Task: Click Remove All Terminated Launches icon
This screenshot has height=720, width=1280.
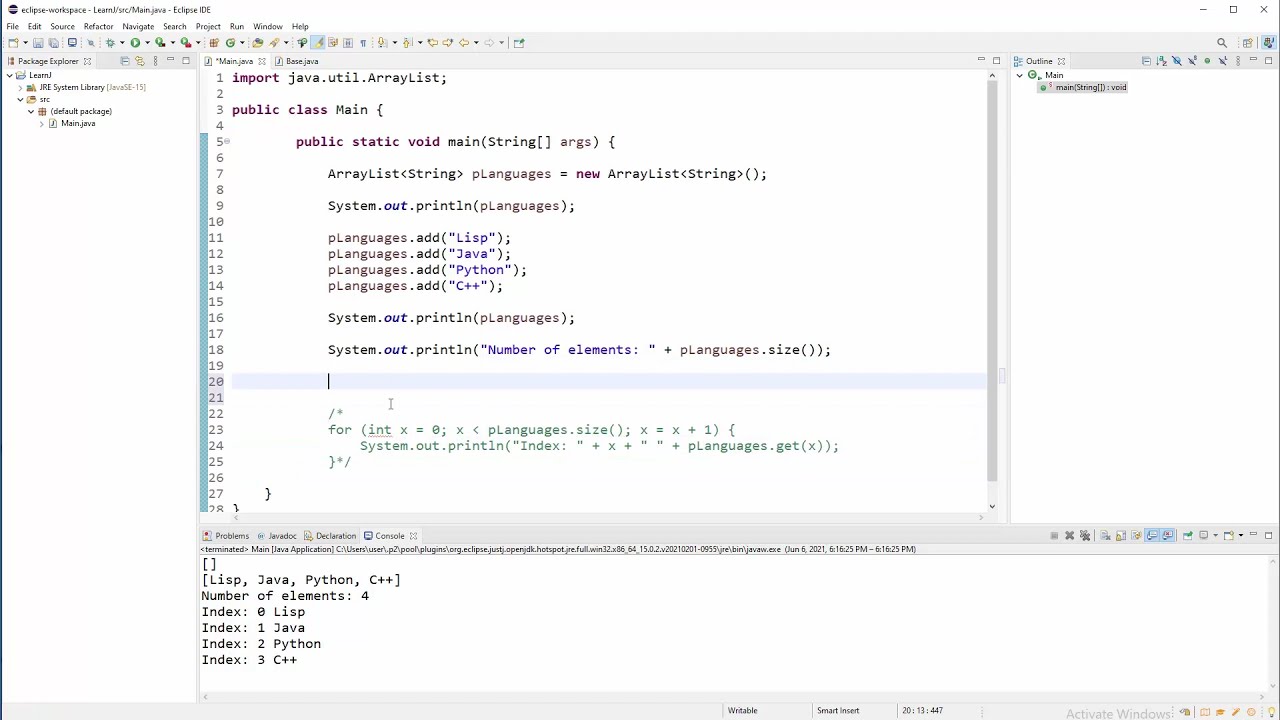Action: tap(1085, 536)
